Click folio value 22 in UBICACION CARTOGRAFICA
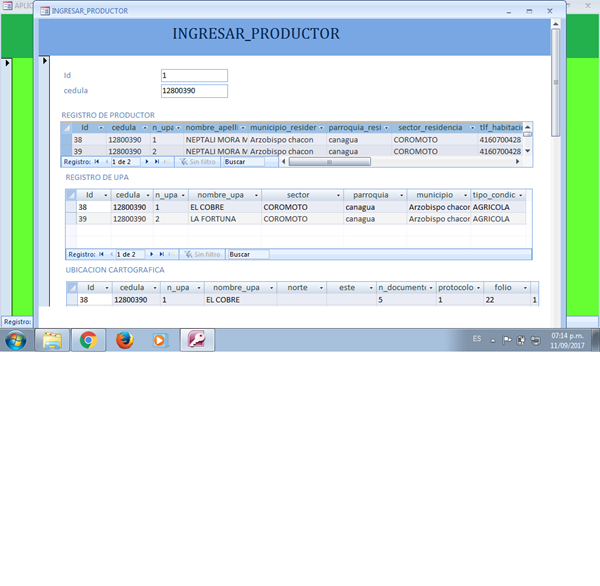The image size is (600, 586). coord(507,300)
